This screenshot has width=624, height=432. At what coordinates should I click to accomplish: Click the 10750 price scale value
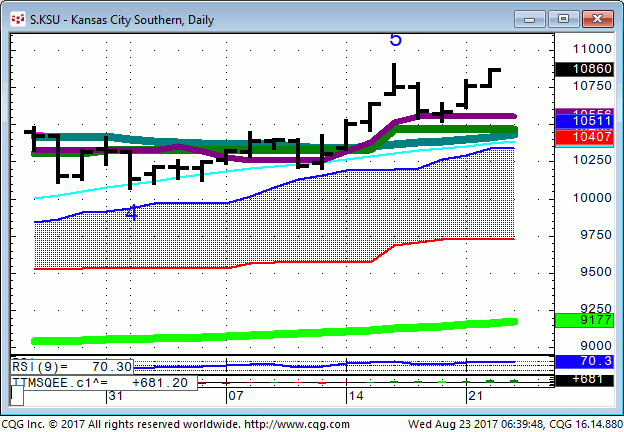[592, 86]
